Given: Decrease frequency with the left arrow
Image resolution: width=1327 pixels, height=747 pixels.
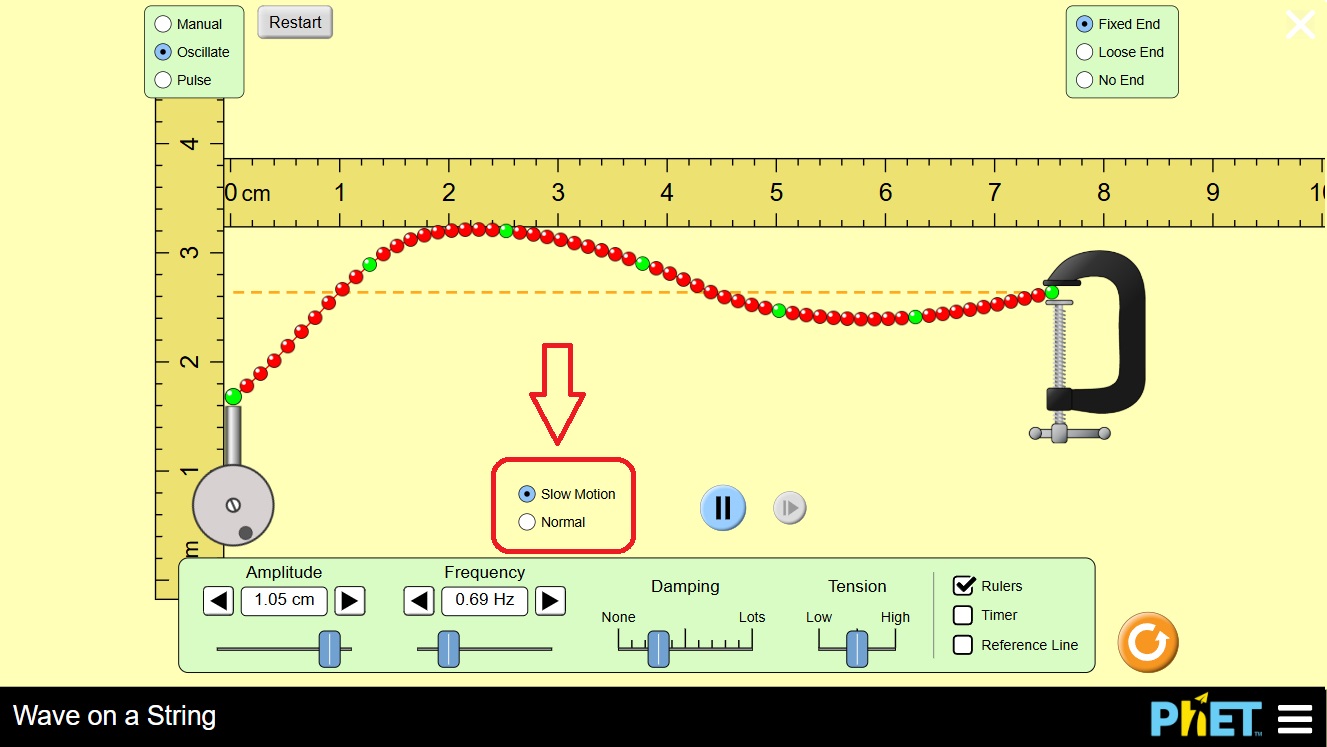Looking at the screenshot, I should (419, 601).
